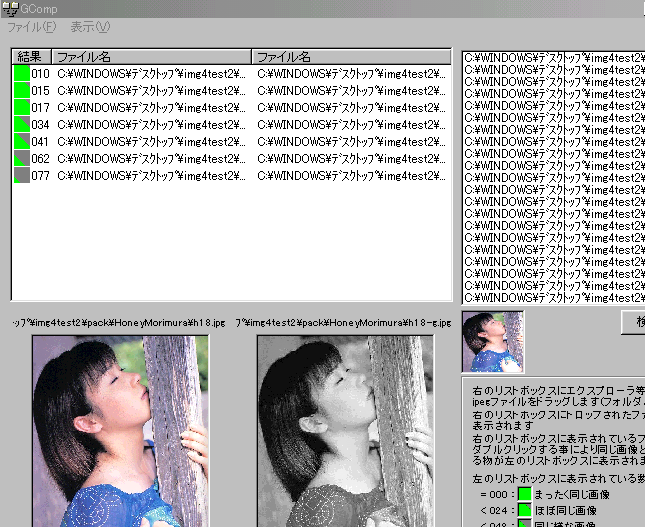Open the ファイル(F) menu

(31, 27)
